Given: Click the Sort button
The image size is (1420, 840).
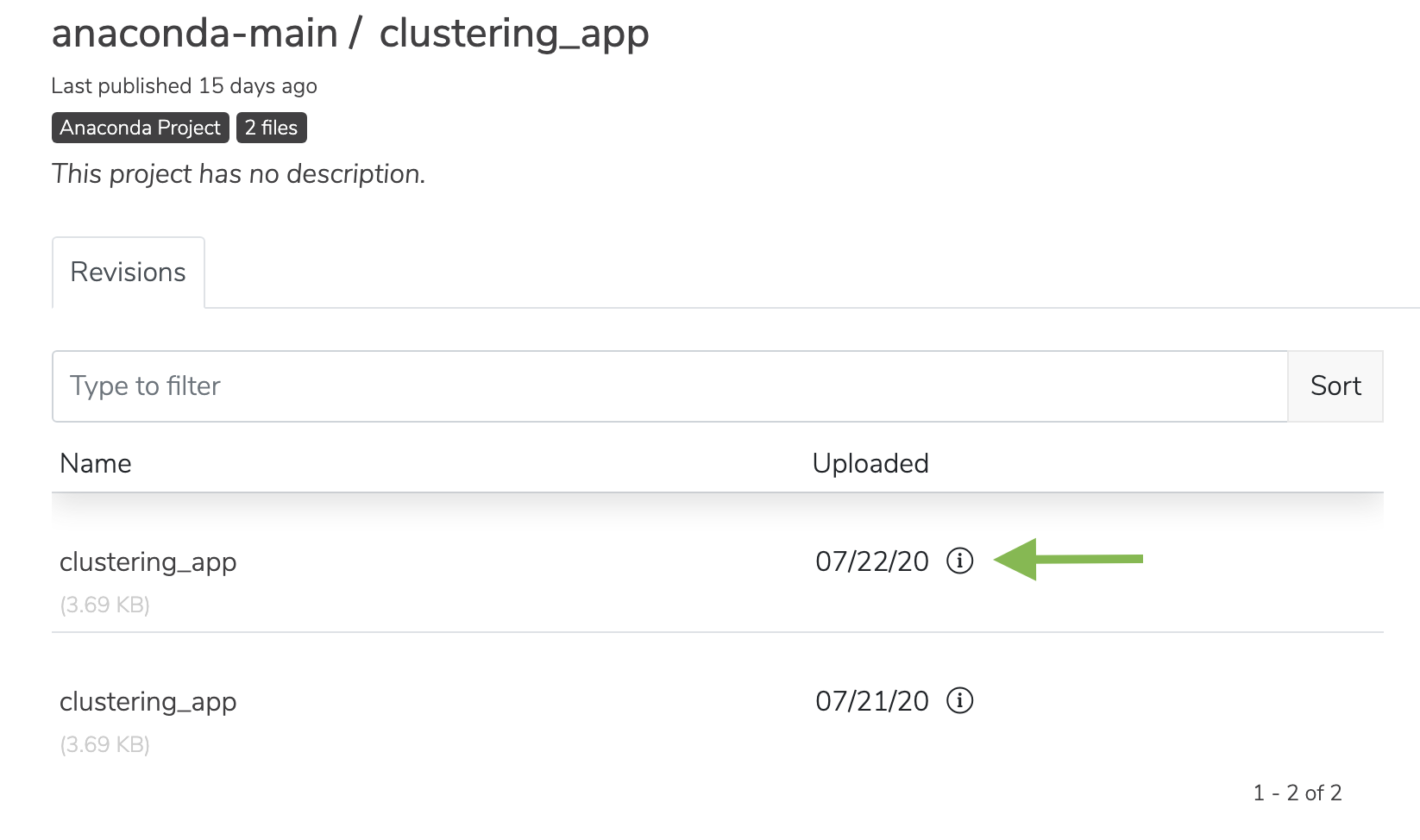Looking at the screenshot, I should click(1335, 386).
